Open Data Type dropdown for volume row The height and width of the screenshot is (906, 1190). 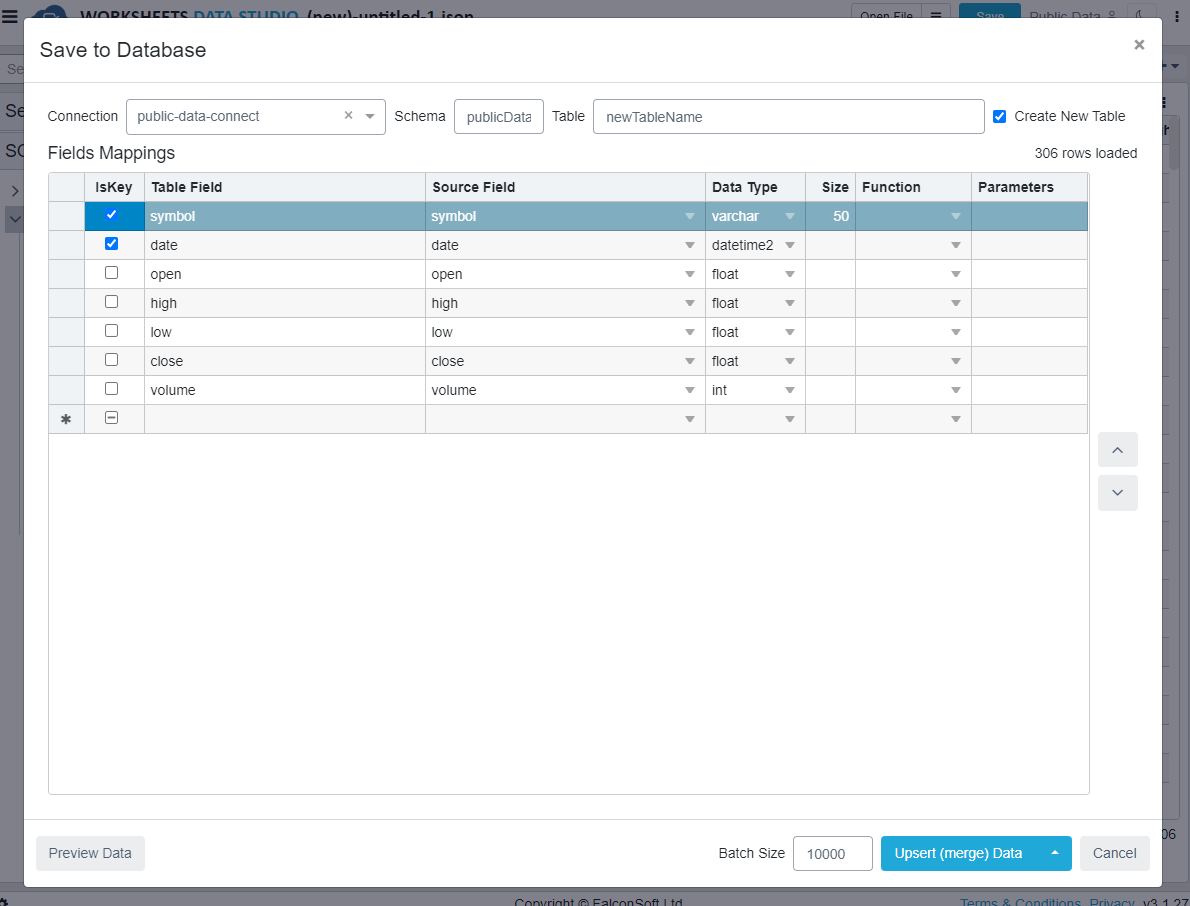tap(790, 390)
